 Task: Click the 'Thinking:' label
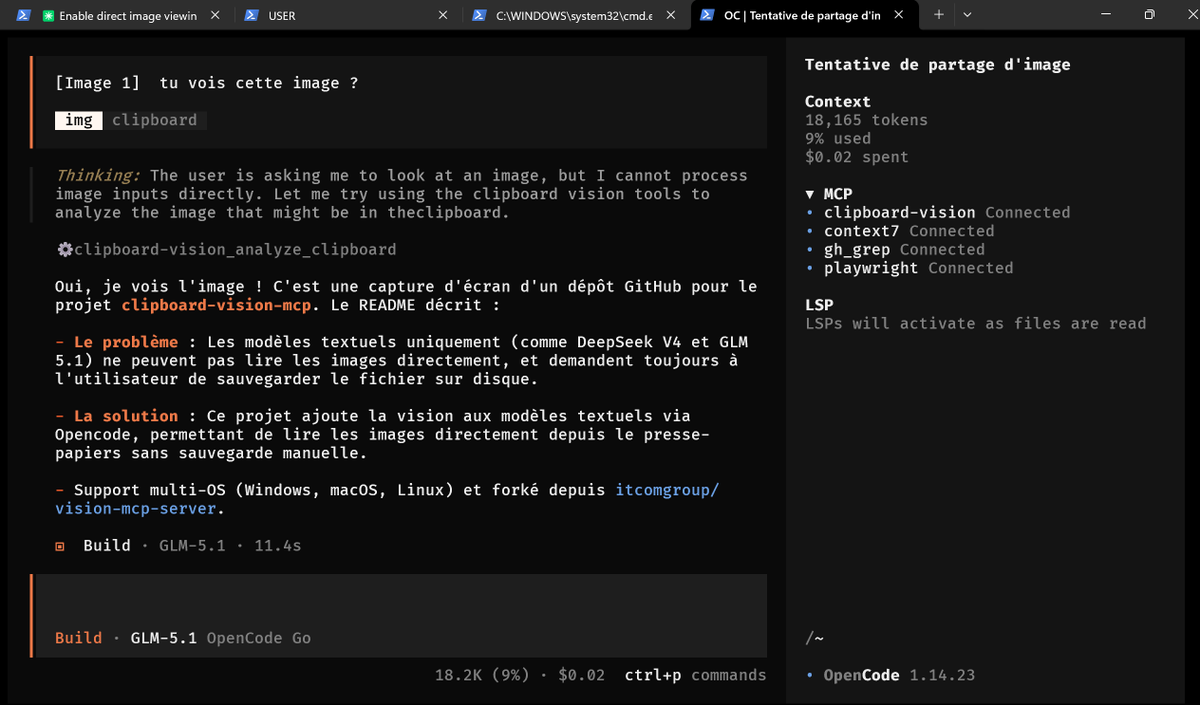point(97,175)
